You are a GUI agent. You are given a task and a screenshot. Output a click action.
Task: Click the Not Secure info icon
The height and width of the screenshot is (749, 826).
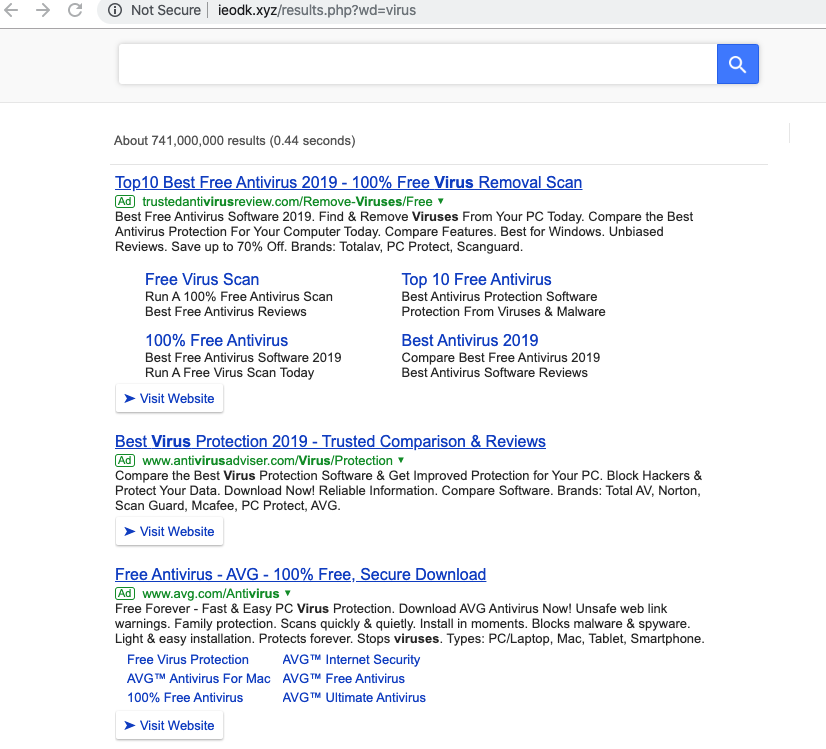[x=114, y=10]
